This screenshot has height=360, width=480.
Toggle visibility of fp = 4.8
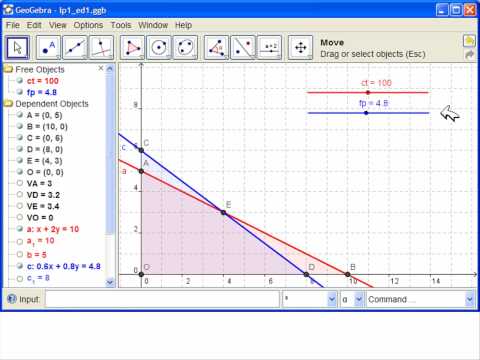(x=20, y=92)
